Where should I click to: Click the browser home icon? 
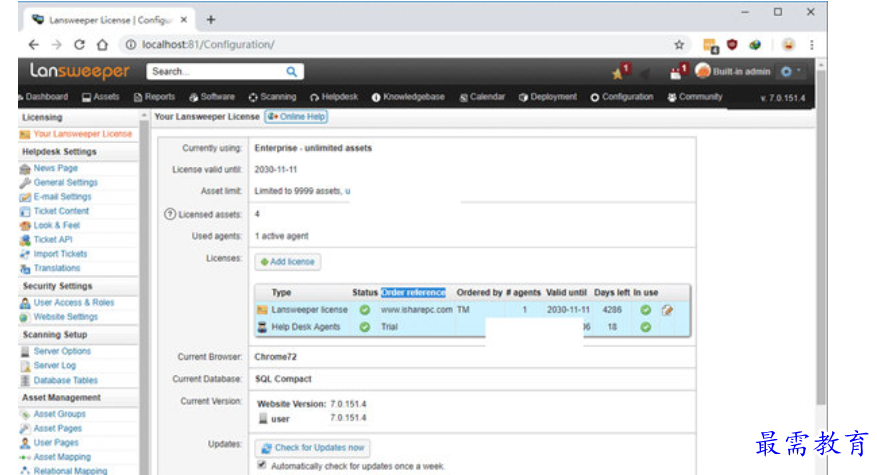click(102, 45)
